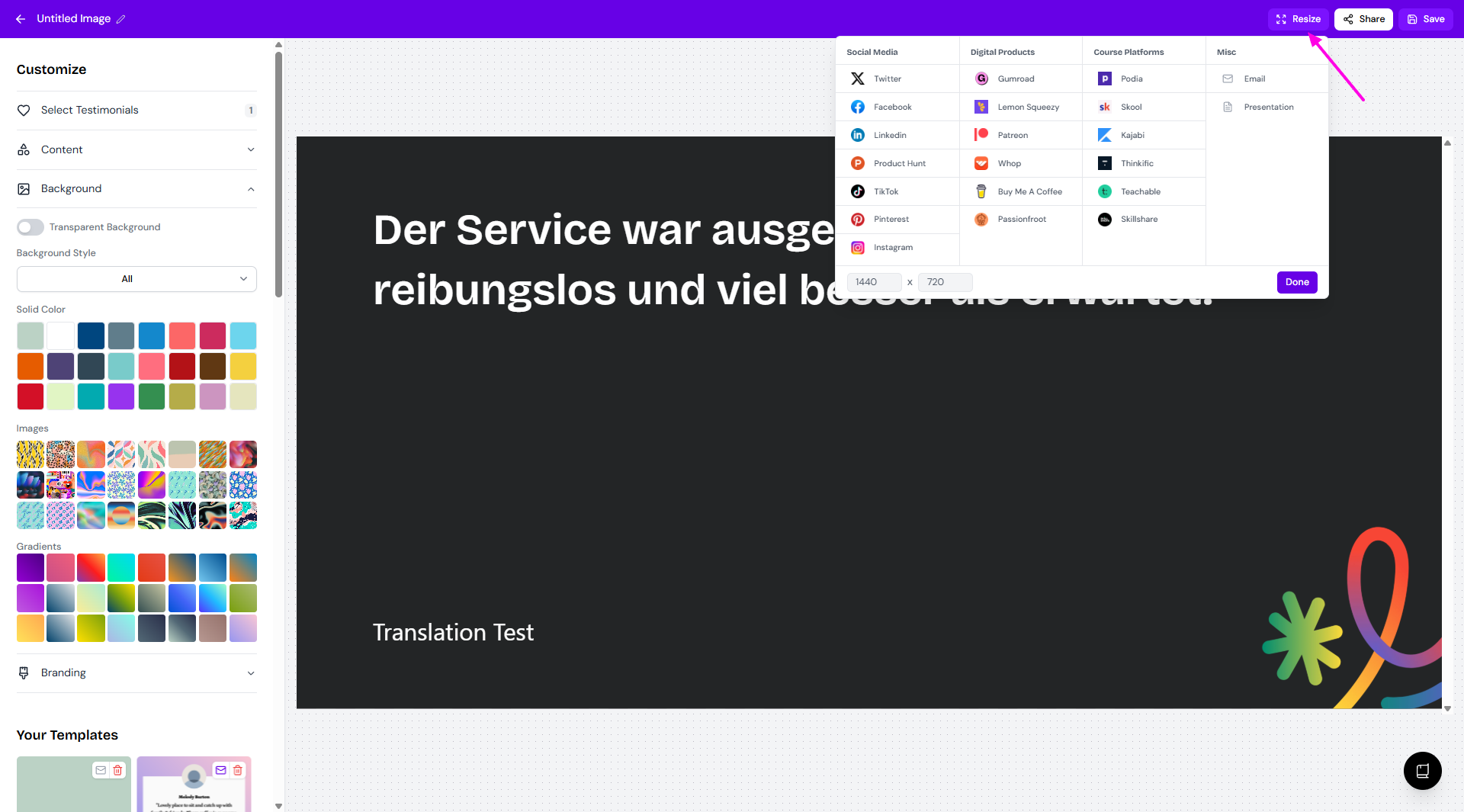This screenshot has height=812, width=1464.
Task: Click the pencil edit title icon
Action: (x=120, y=19)
